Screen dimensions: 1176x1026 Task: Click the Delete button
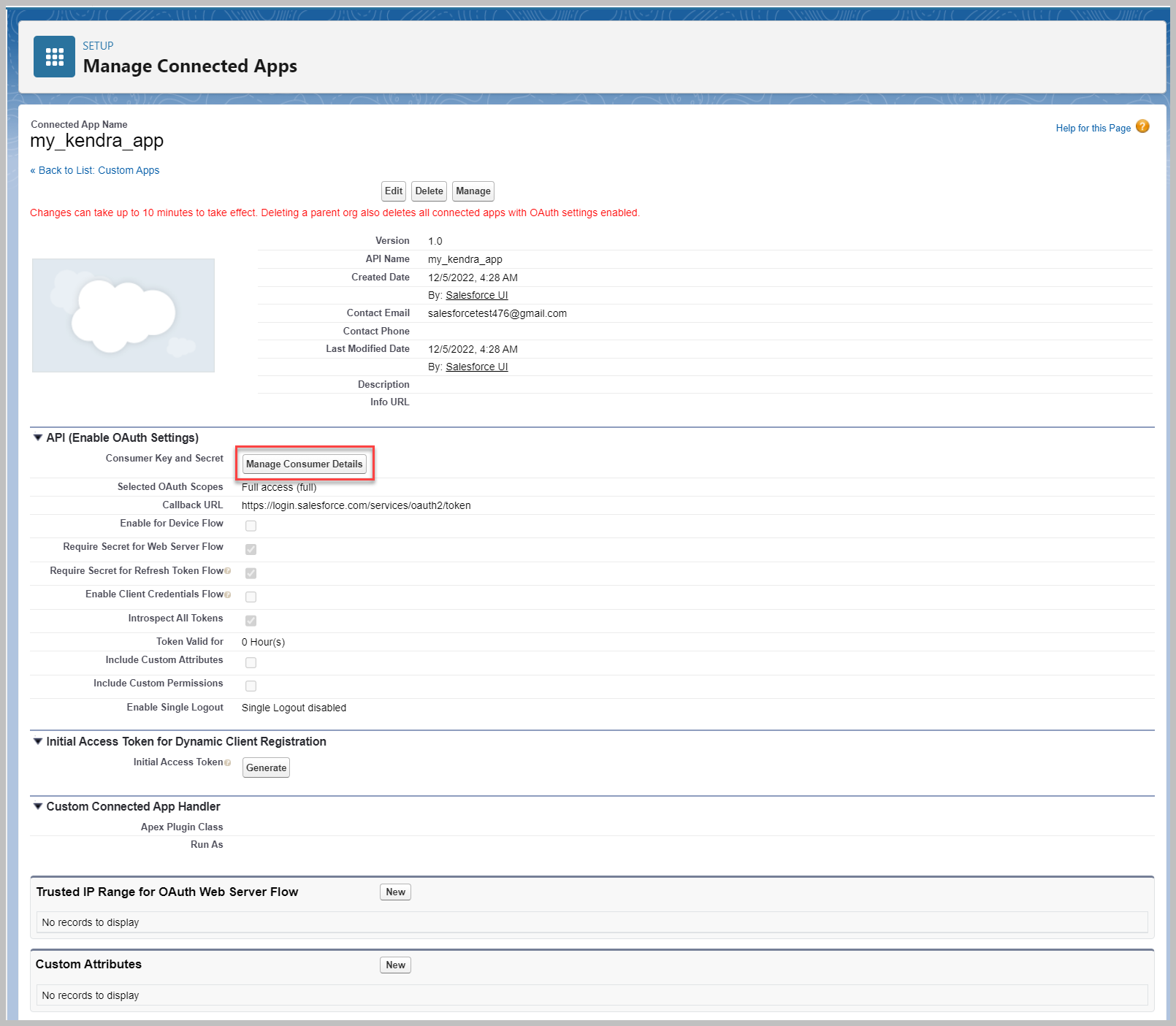tap(429, 191)
